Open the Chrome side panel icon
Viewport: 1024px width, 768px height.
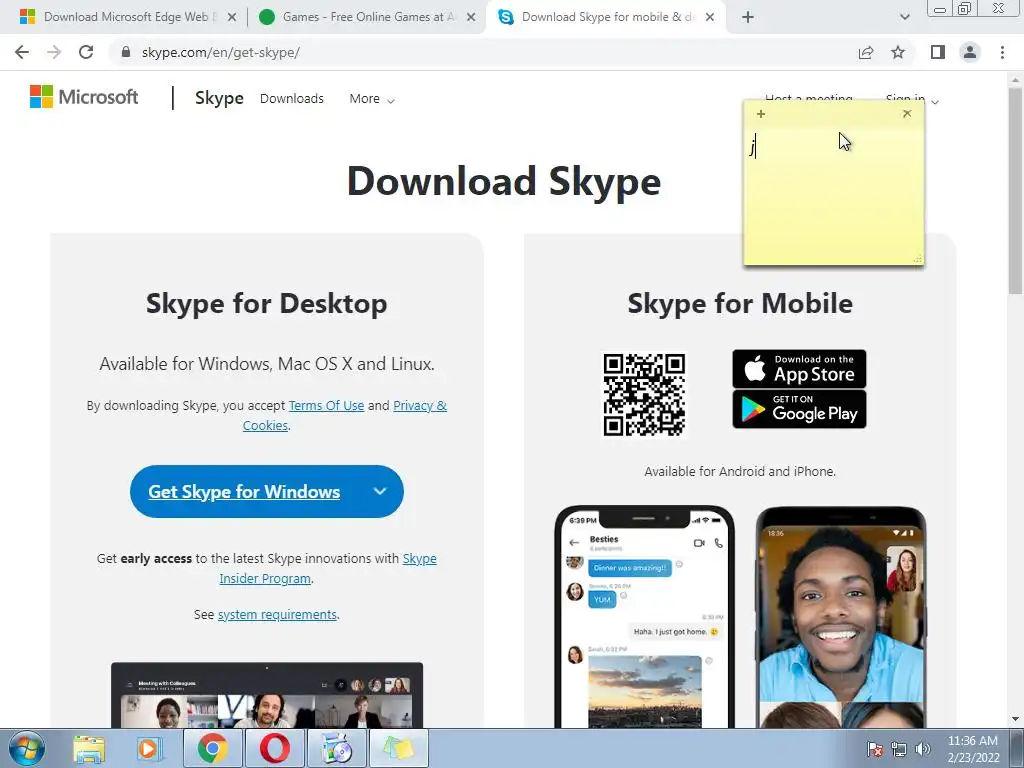938,52
